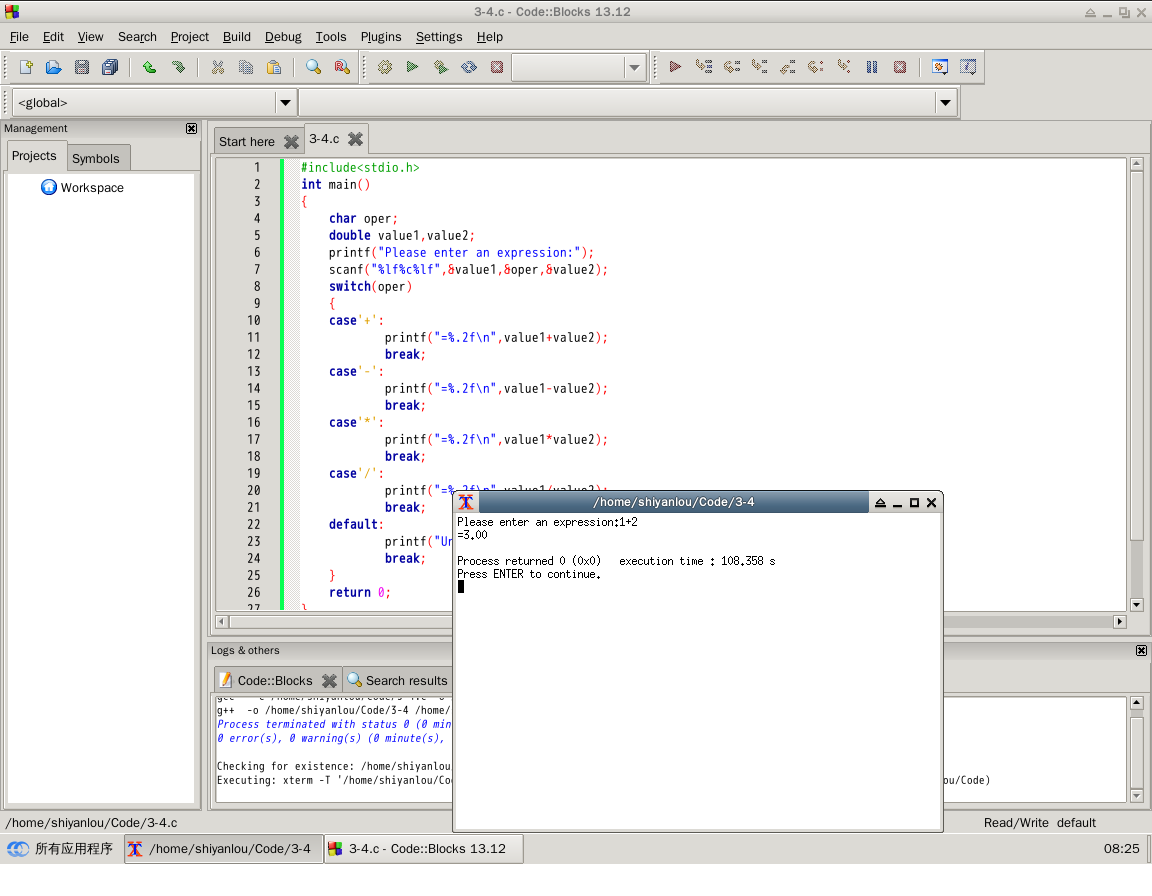
Task: Expand the <global> scope dropdown
Action: [x=285, y=102]
